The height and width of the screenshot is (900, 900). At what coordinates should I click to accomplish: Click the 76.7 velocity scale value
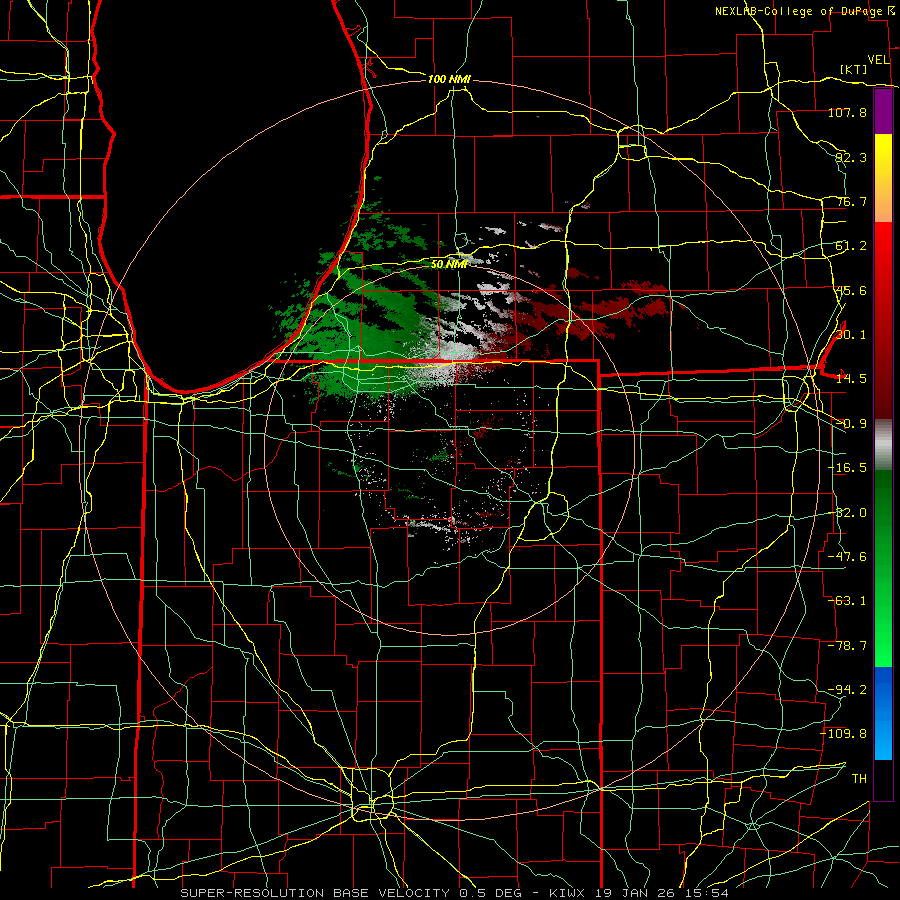click(x=851, y=201)
